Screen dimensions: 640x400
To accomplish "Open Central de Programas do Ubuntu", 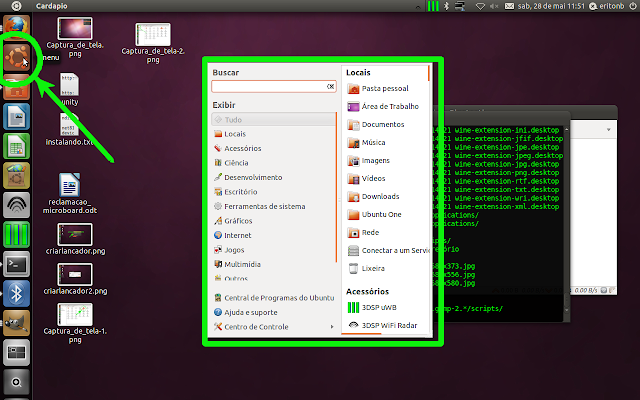I will click(274, 298).
